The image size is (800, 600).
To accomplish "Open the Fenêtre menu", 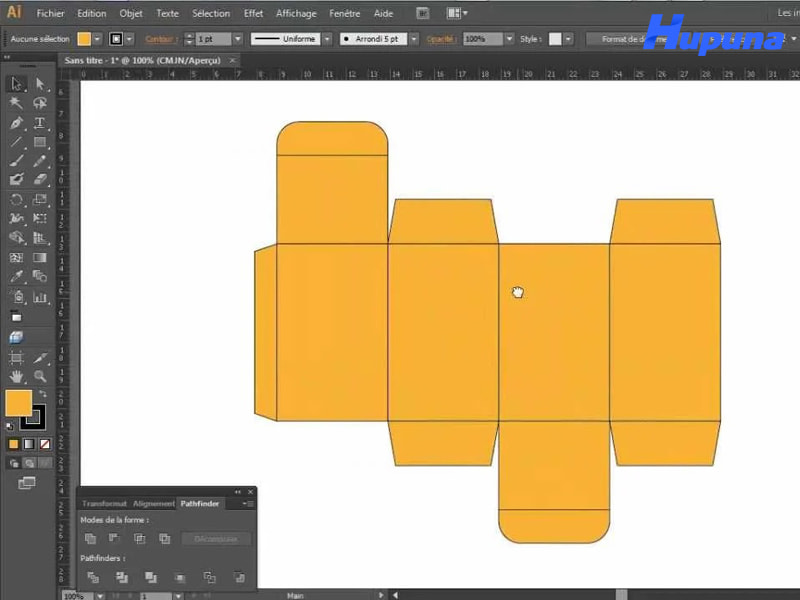I will point(344,13).
